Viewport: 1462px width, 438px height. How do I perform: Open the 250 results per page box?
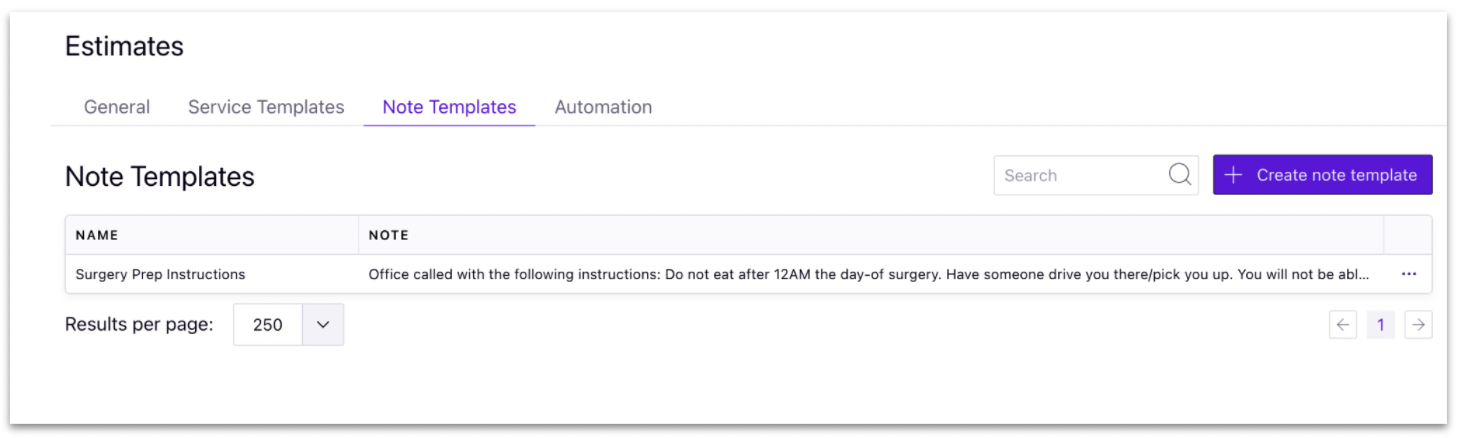(x=268, y=325)
